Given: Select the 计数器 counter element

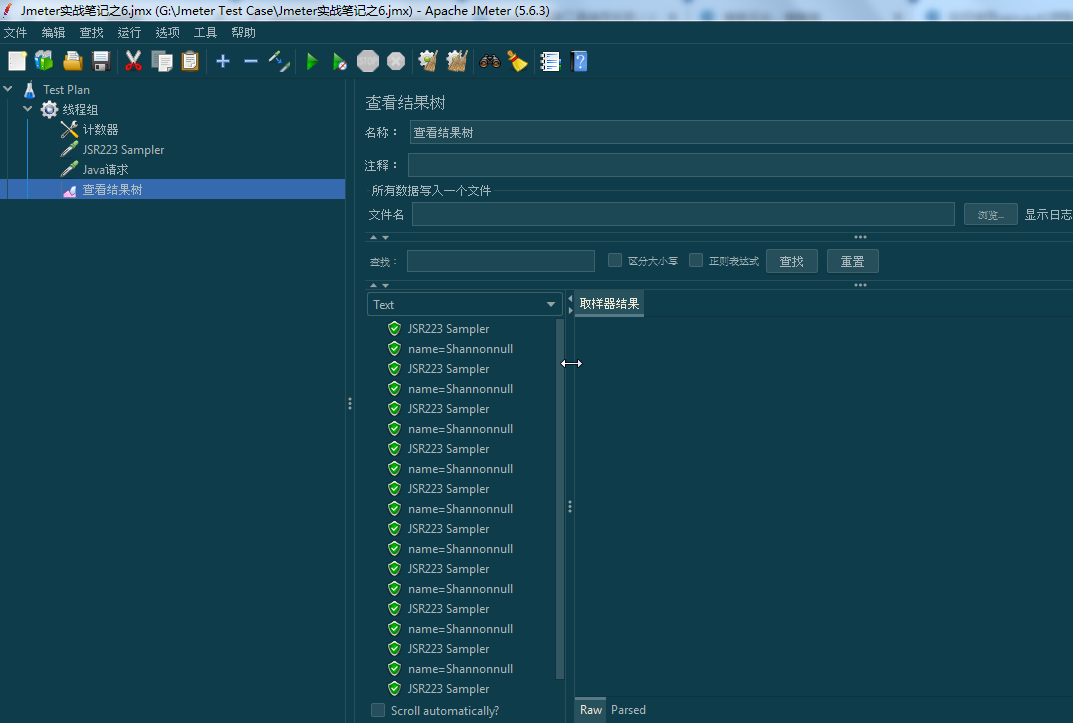Looking at the screenshot, I should [x=100, y=129].
